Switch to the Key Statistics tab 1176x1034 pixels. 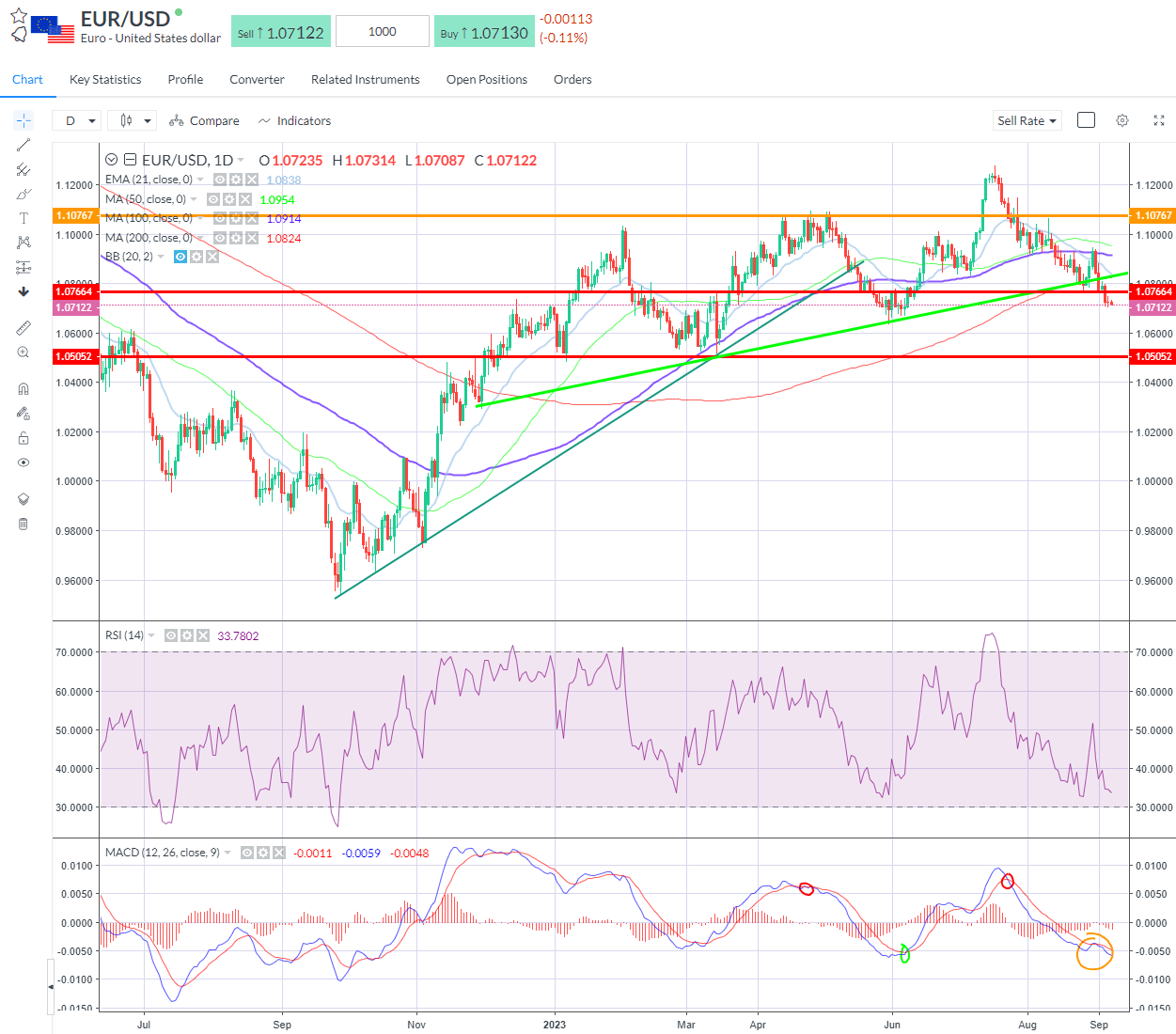[x=104, y=79]
